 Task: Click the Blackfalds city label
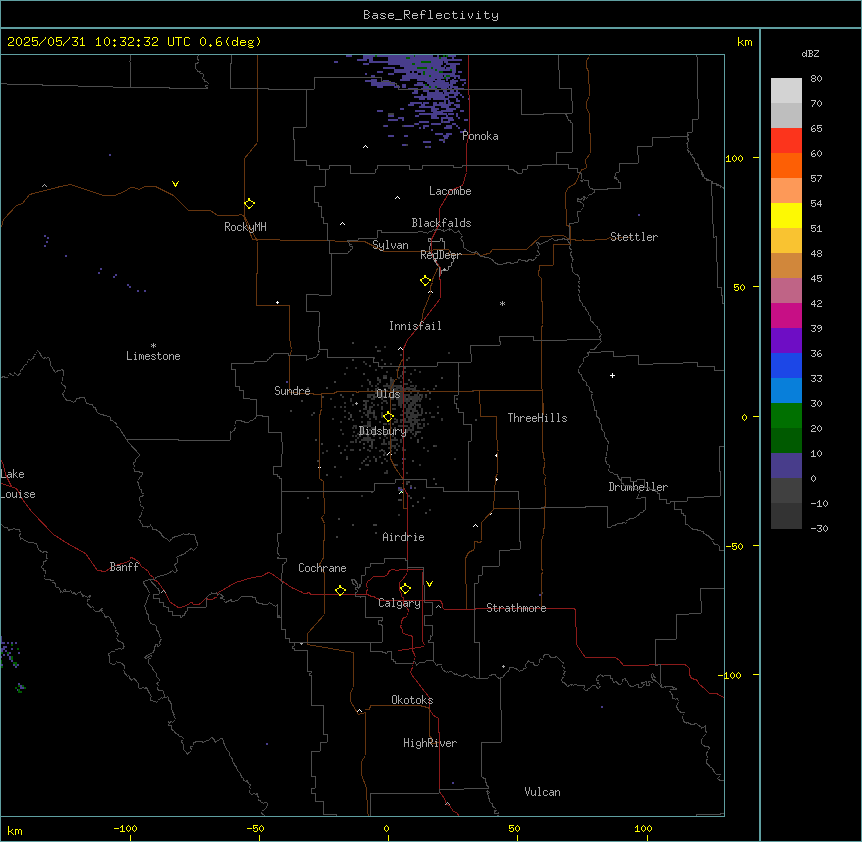point(441,223)
